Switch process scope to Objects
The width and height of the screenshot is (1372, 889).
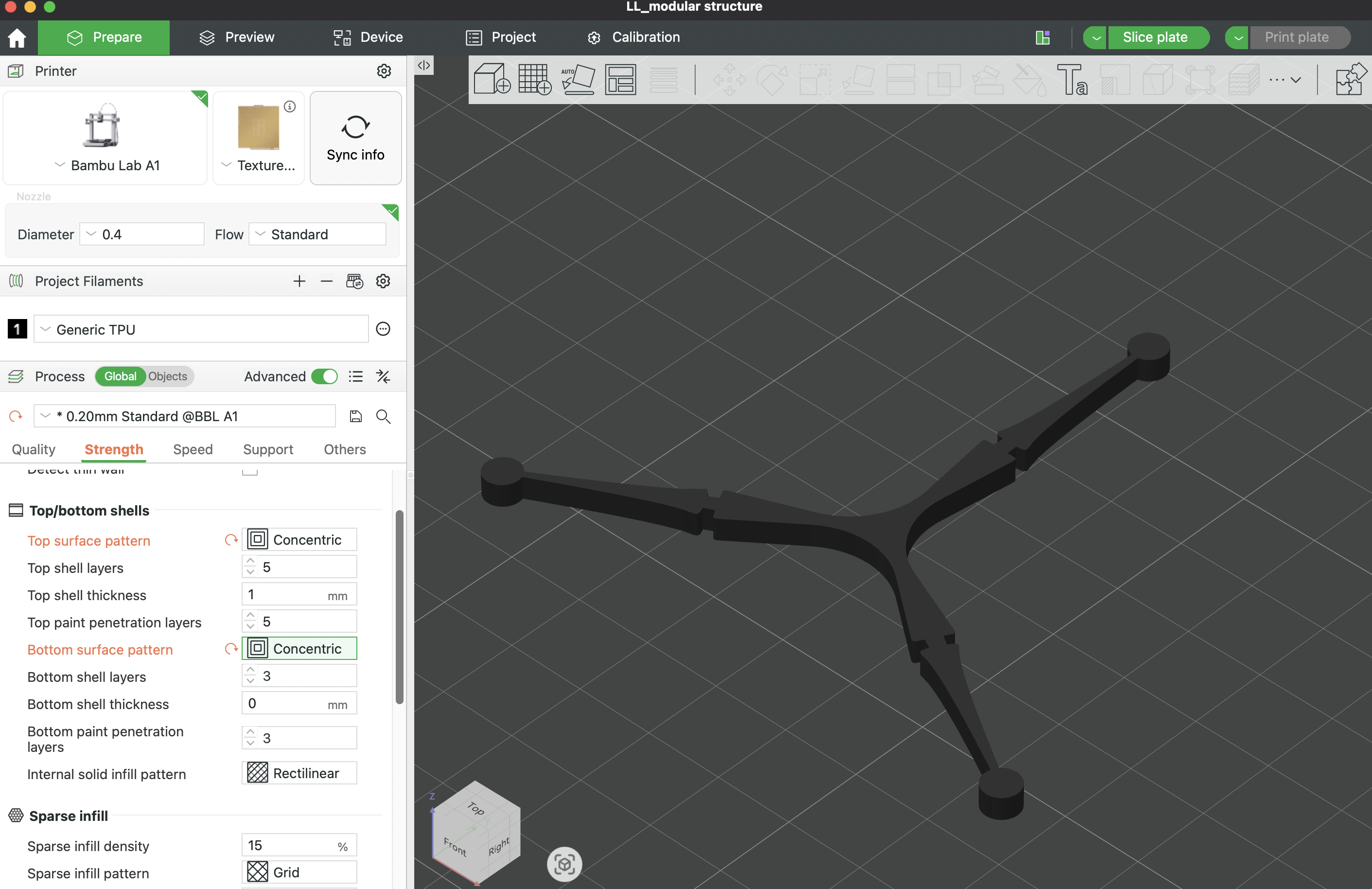(x=167, y=376)
